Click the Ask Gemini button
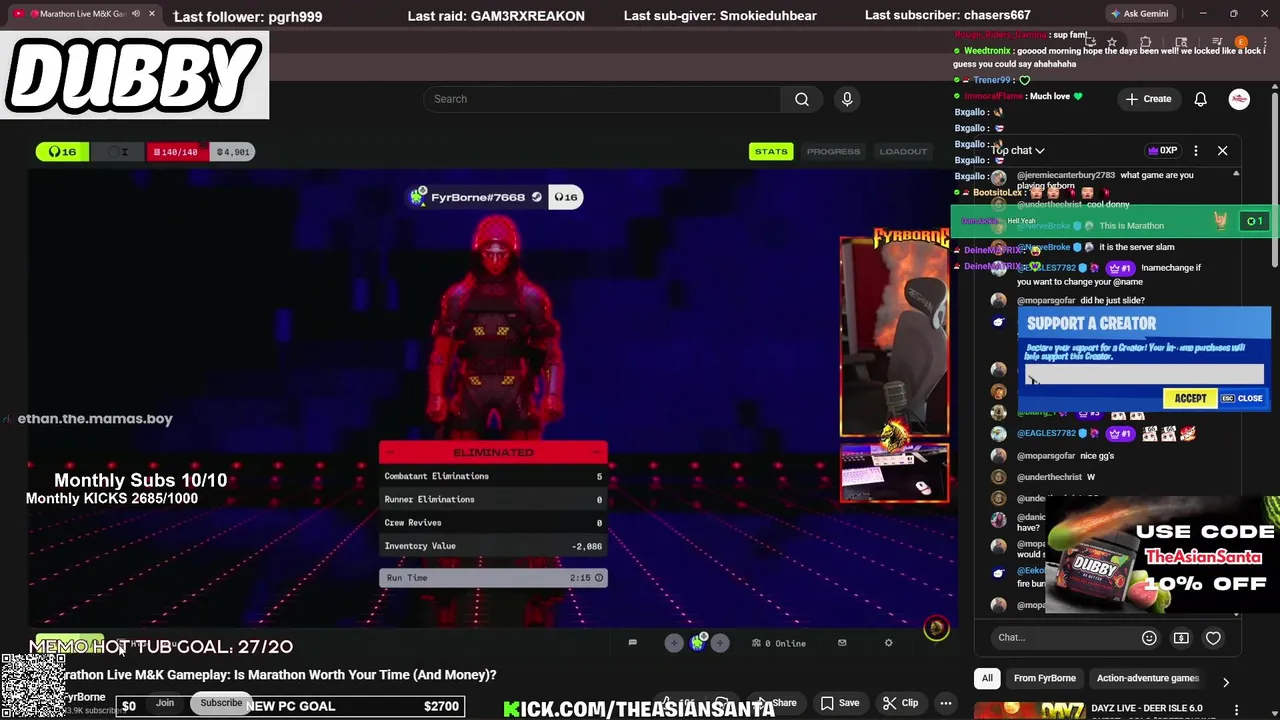The height and width of the screenshot is (720, 1280). tap(1139, 14)
